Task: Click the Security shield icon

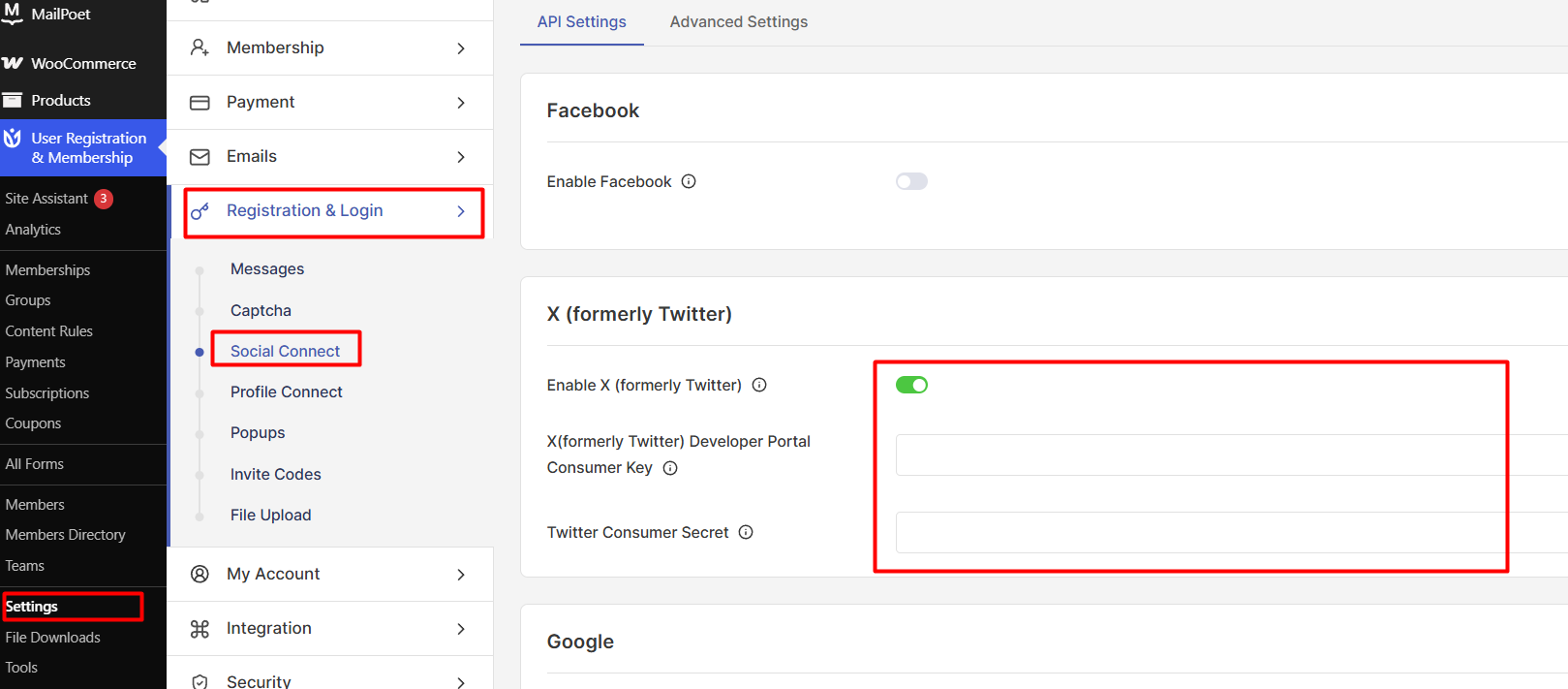Action: coord(200,682)
